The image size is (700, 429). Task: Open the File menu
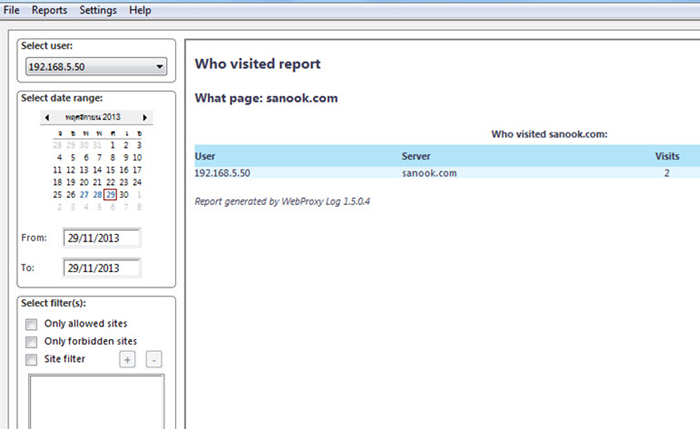pyautogui.click(x=12, y=10)
